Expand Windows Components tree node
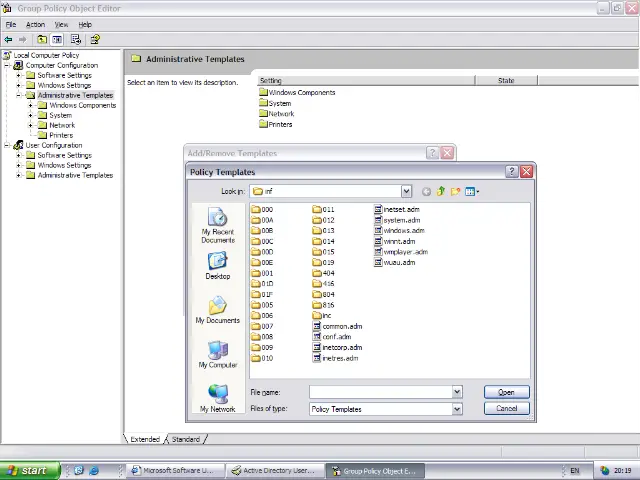This screenshot has height=480, width=640. pos(30,105)
